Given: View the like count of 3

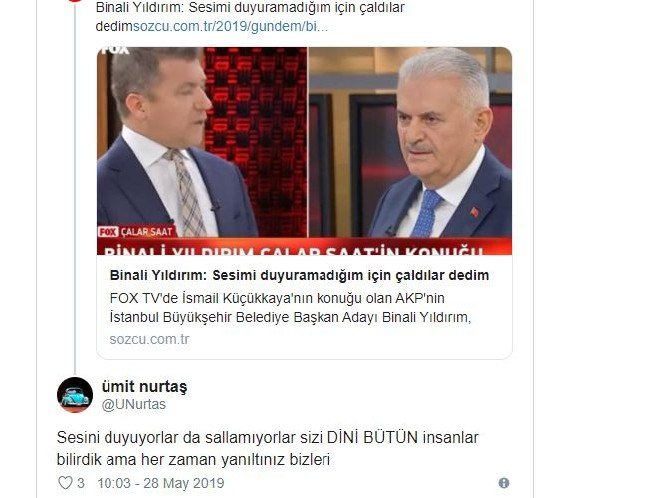Looking at the screenshot, I should 81,483.
